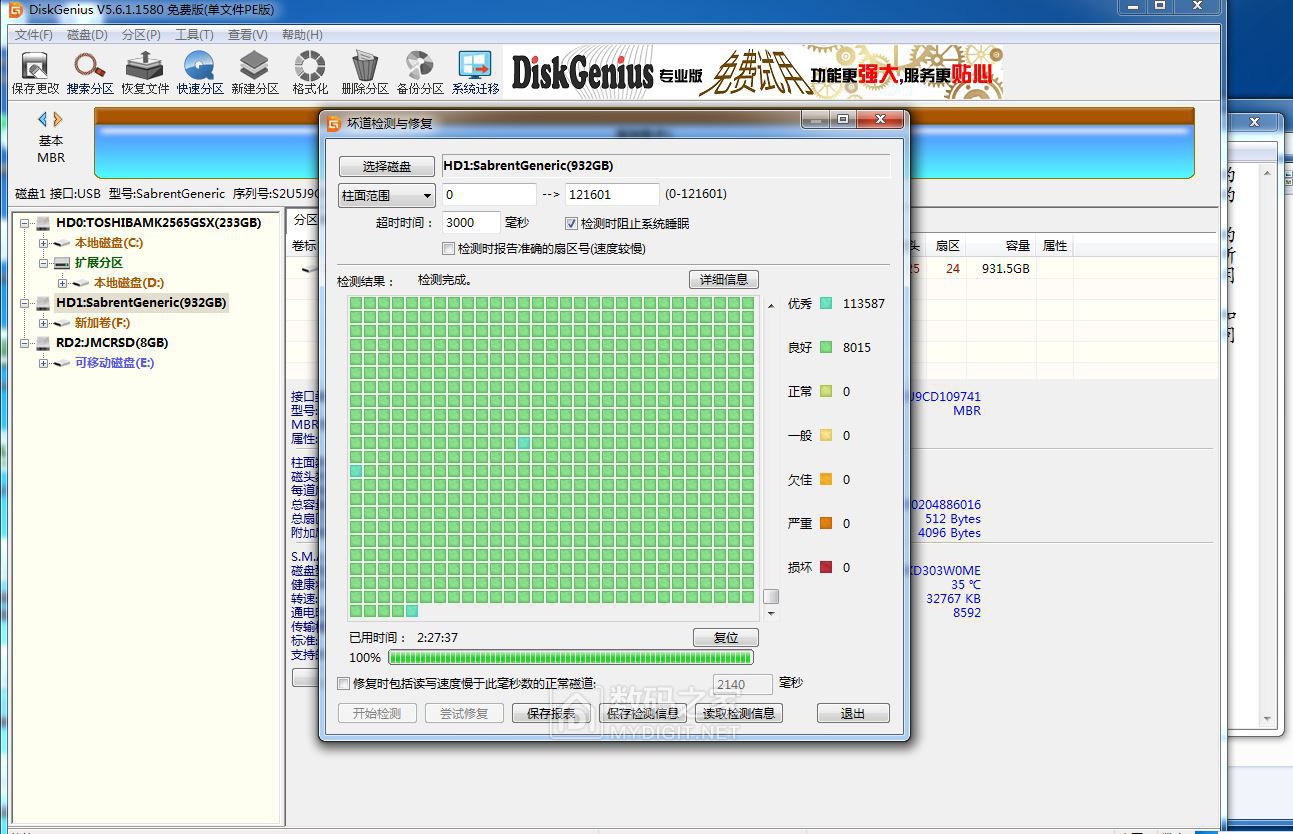The image size is (1293, 834).
Task: Toggle 检测时阻止系统睡眠 checkbox
Action: (x=572, y=224)
